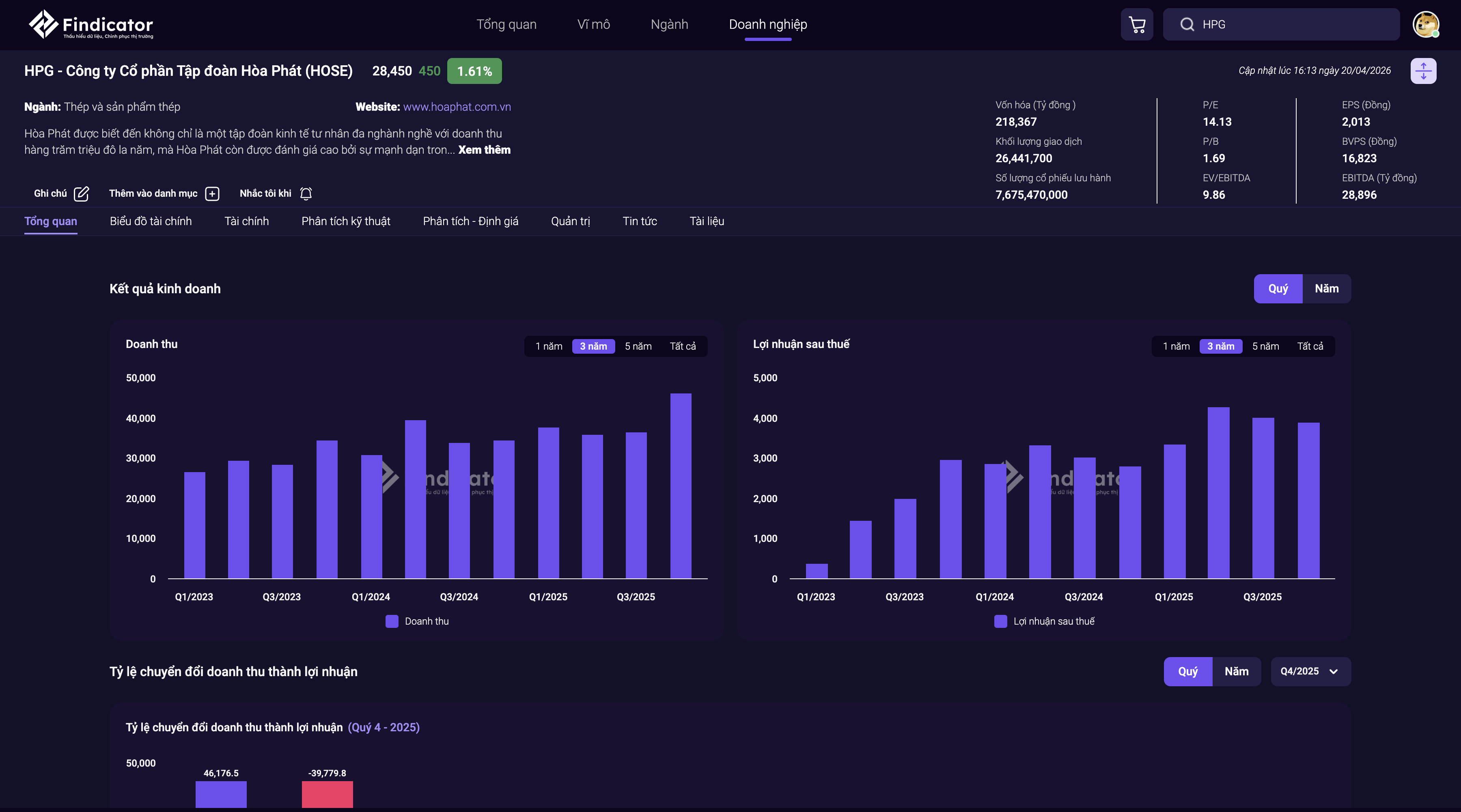Expand description with Xem thêm
Image resolution: width=1461 pixels, height=812 pixels.
click(x=484, y=150)
